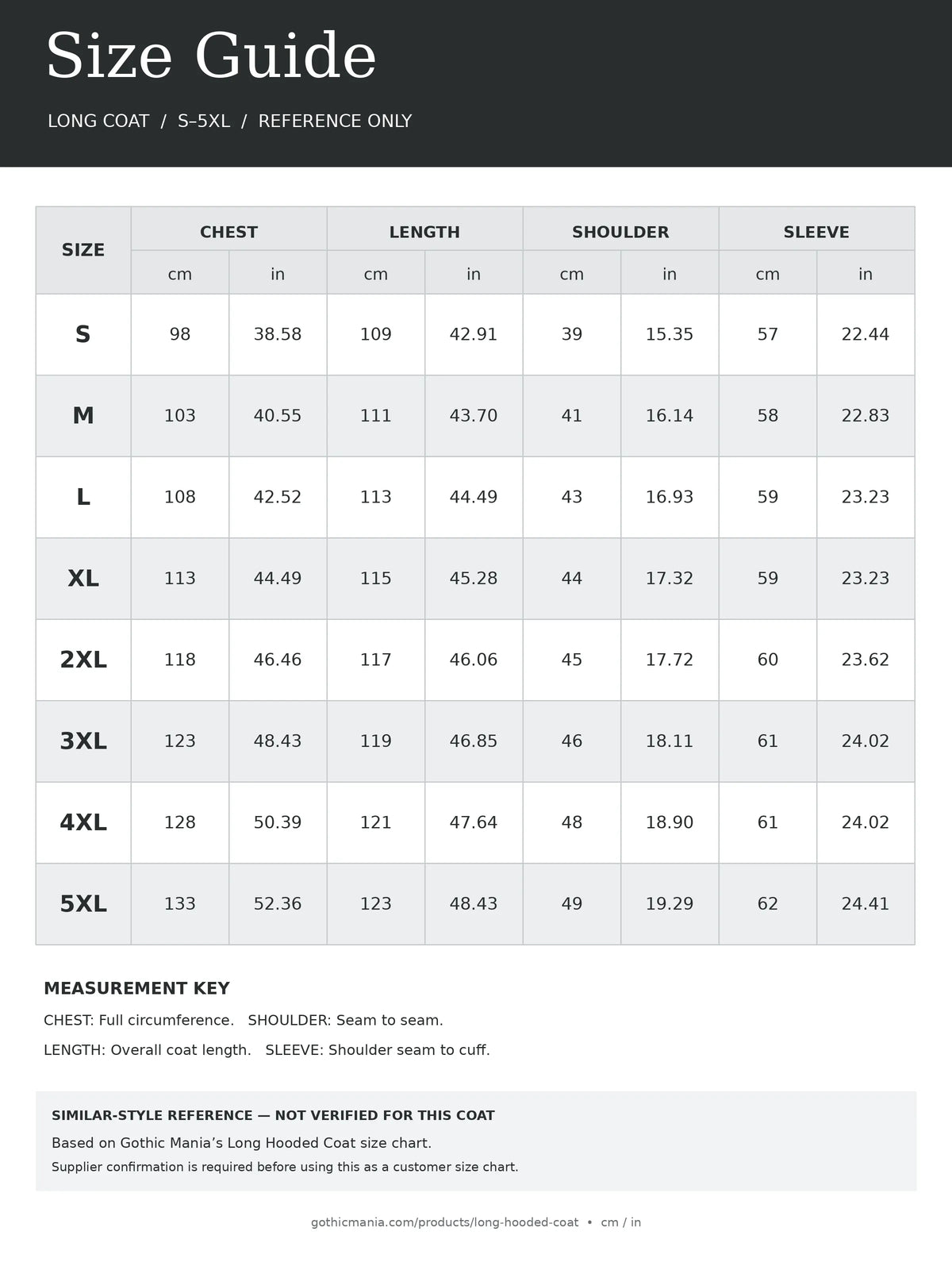Click the SIZE header cell

coord(83,250)
